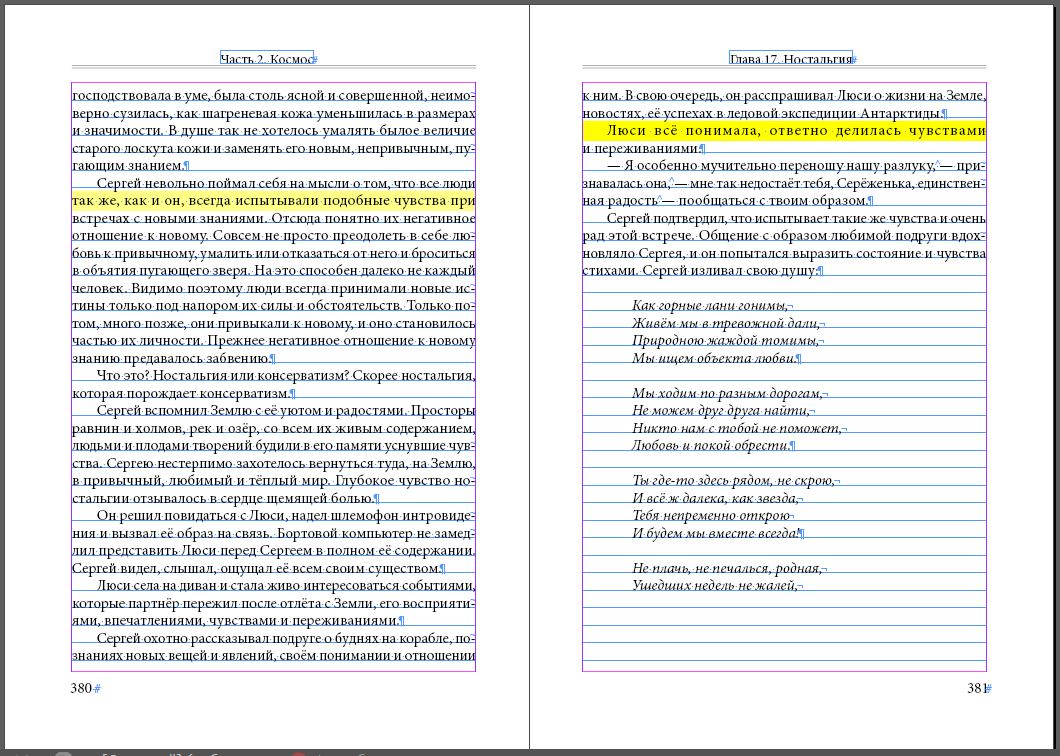
Task: Click the line "Что это? Ностальгия или консерватизм?"
Action: click(x=286, y=375)
